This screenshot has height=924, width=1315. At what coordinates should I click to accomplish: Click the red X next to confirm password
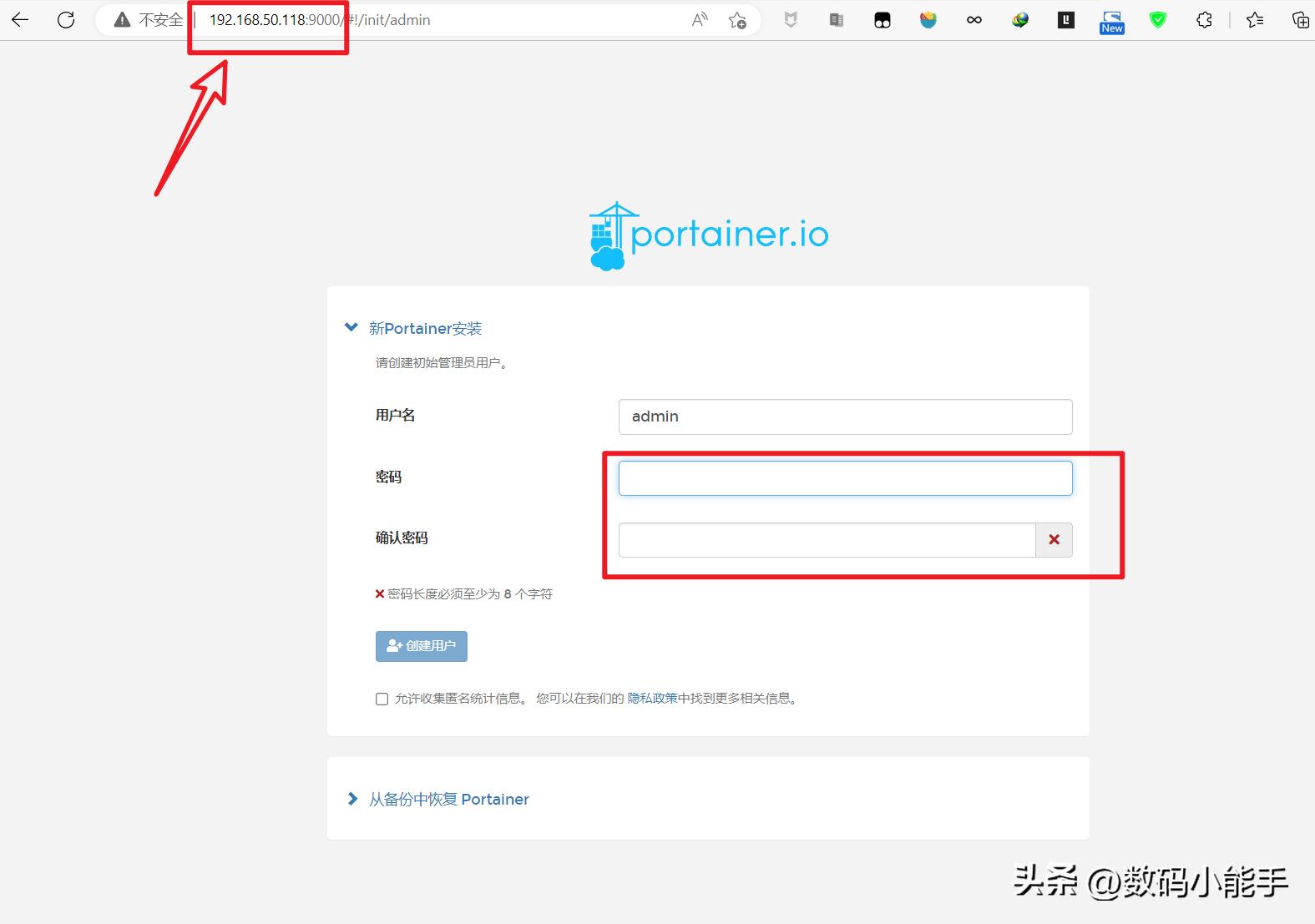pos(1054,540)
